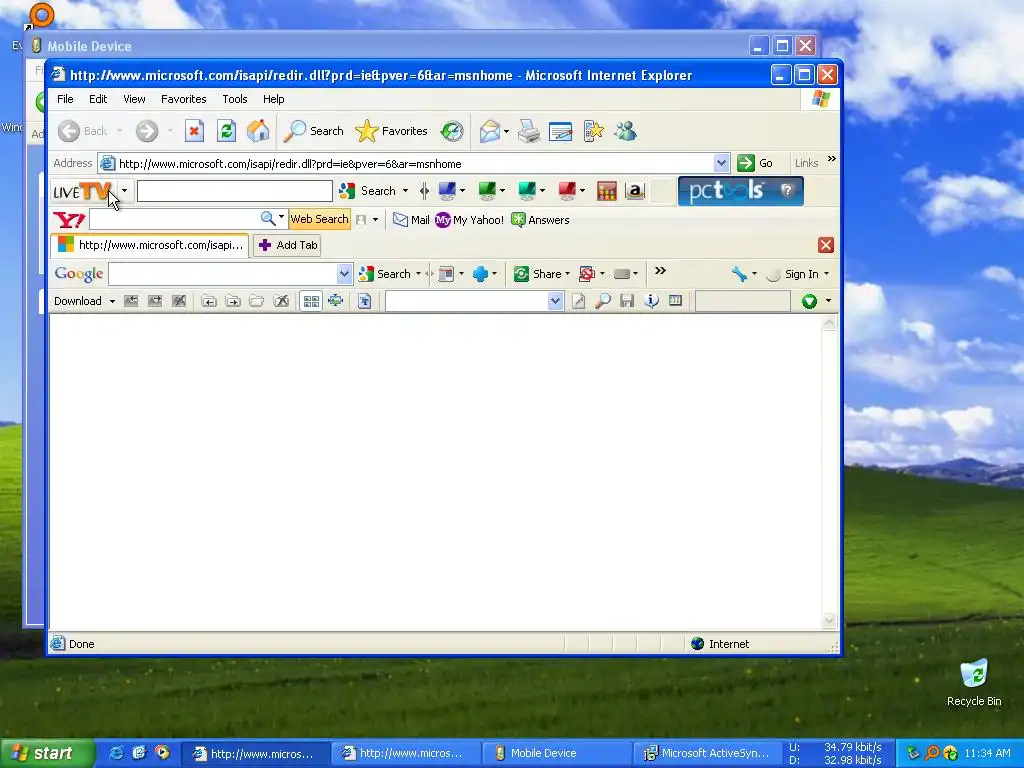
Task: Click the Yahoo! logo icon
Action: click(x=69, y=219)
